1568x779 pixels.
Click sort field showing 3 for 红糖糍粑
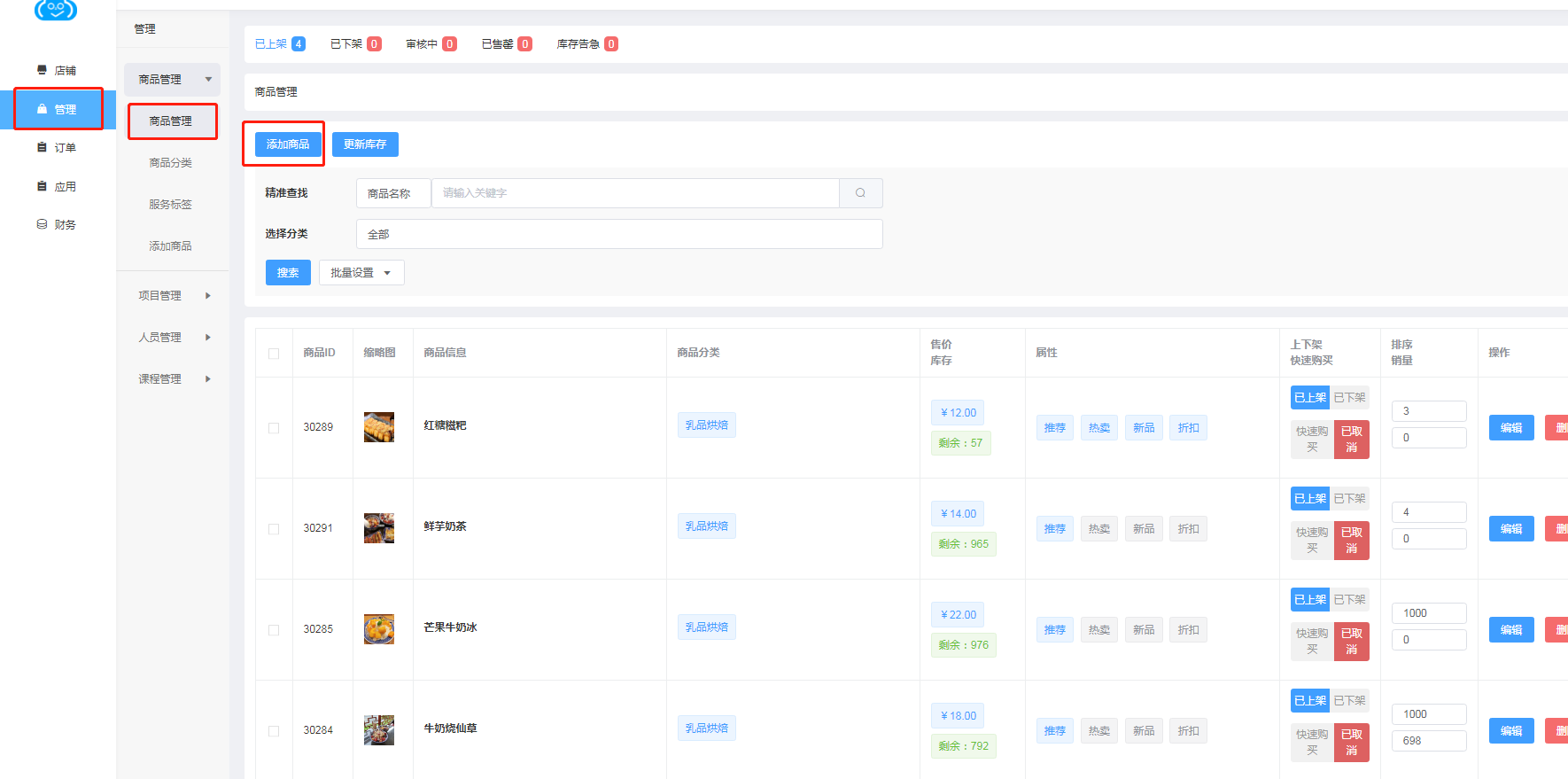click(x=1429, y=411)
